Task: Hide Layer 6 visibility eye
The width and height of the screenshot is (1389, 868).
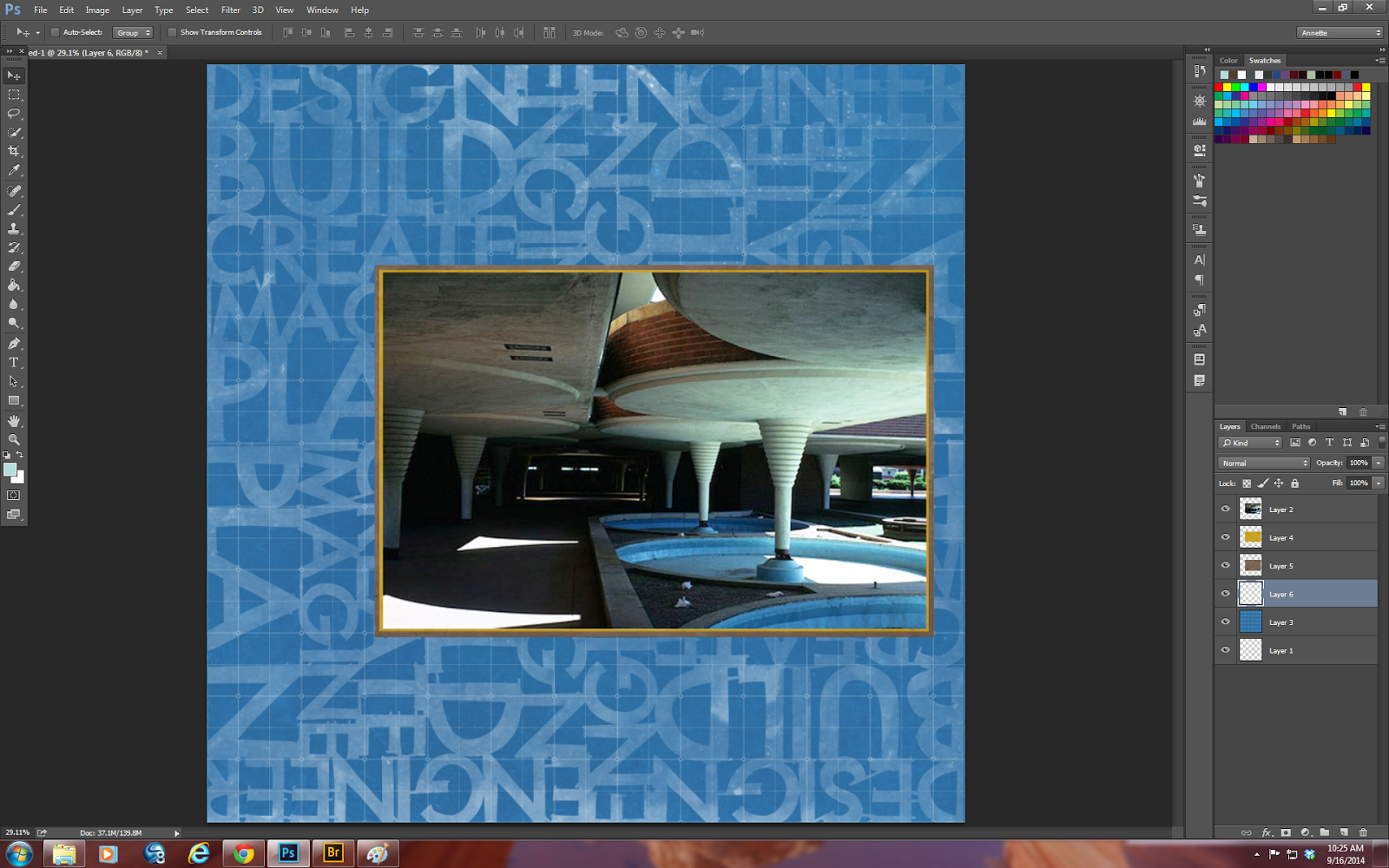Action: [1226, 594]
